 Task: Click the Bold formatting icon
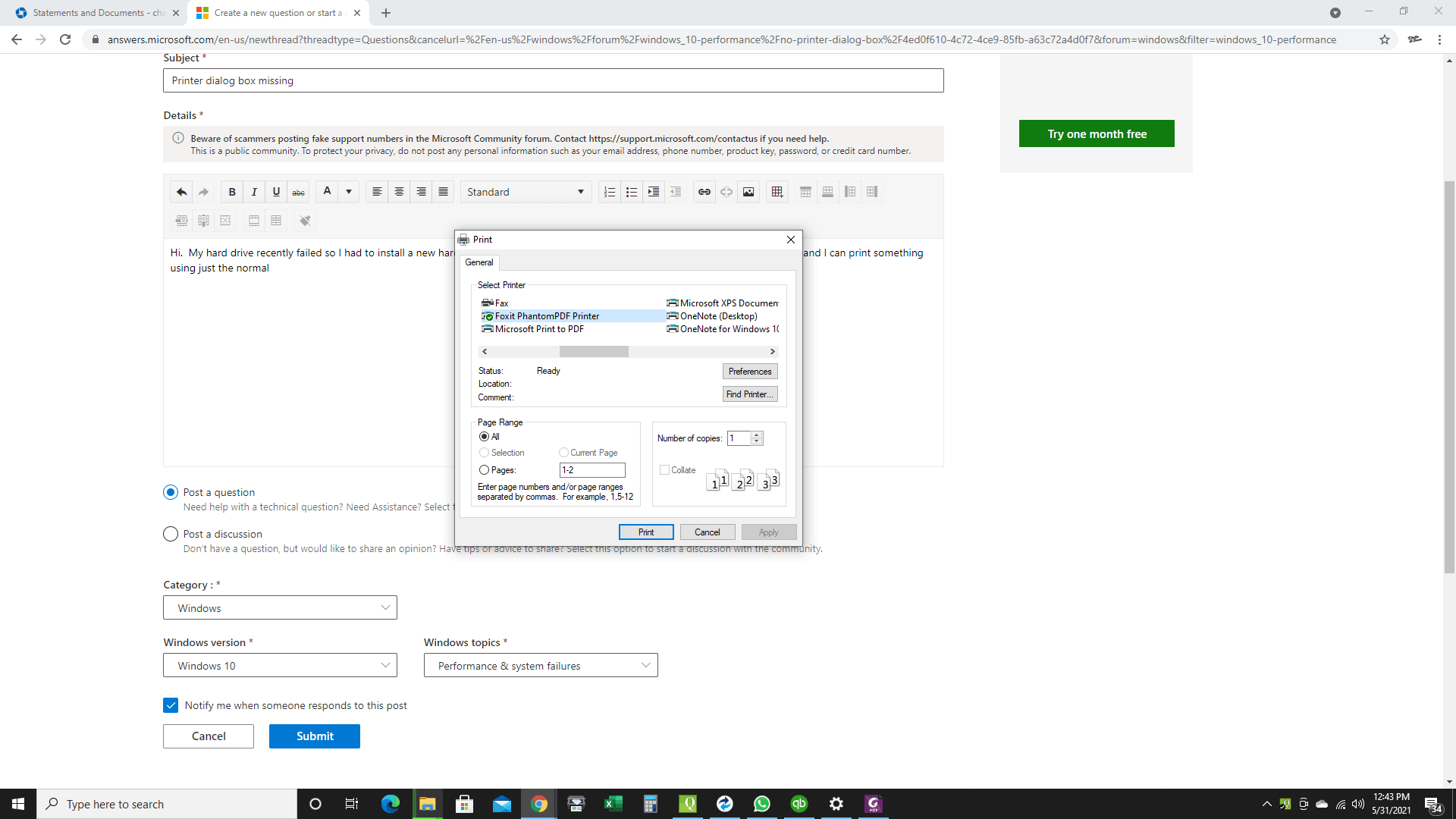point(232,192)
